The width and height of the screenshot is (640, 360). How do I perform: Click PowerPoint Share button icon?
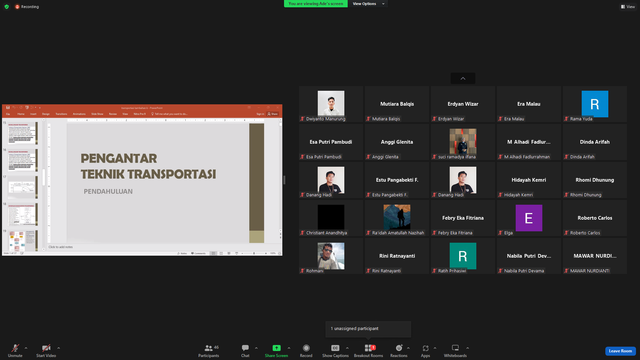point(273,114)
